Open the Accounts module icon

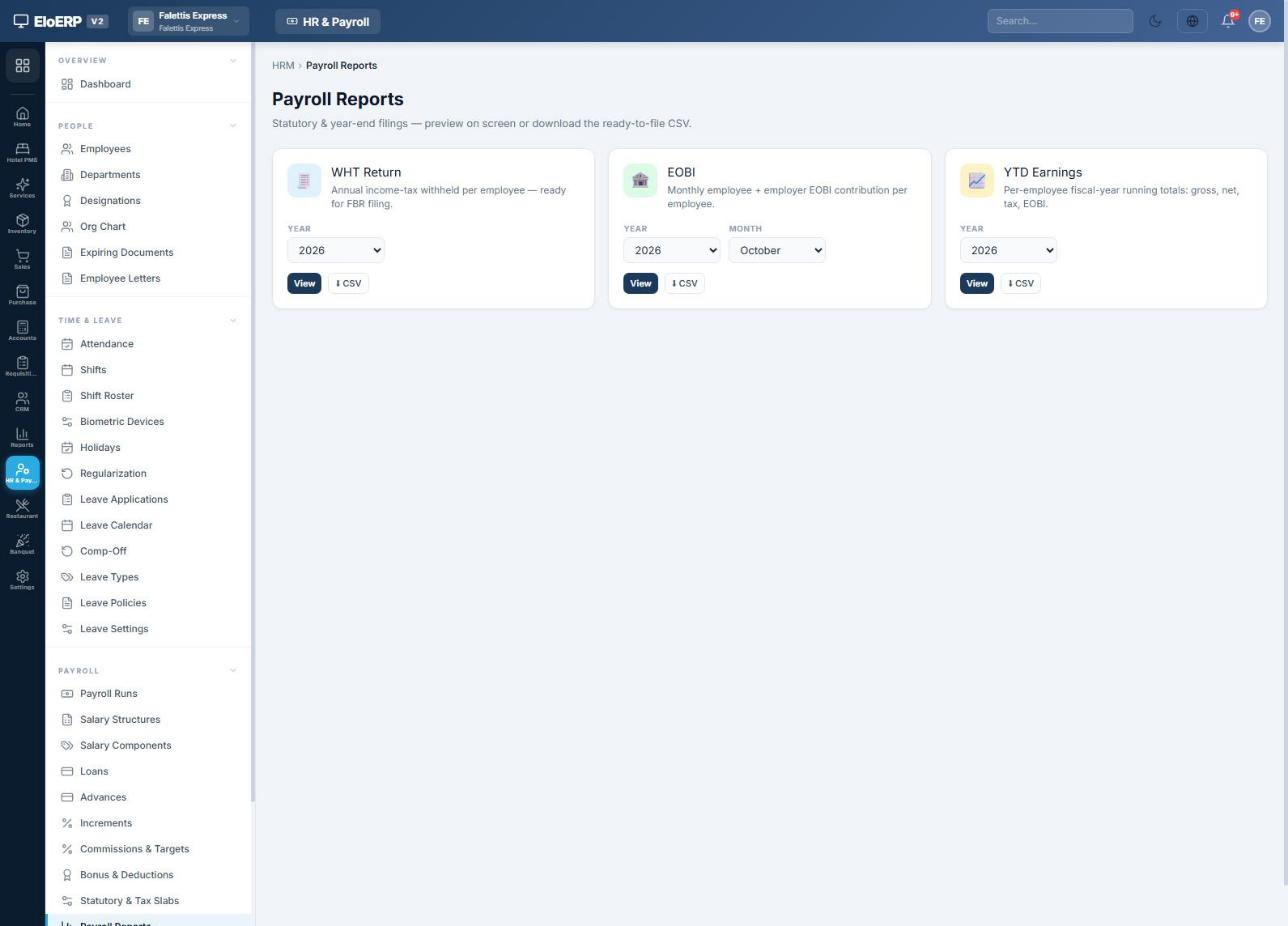click(x=22, y=330)
